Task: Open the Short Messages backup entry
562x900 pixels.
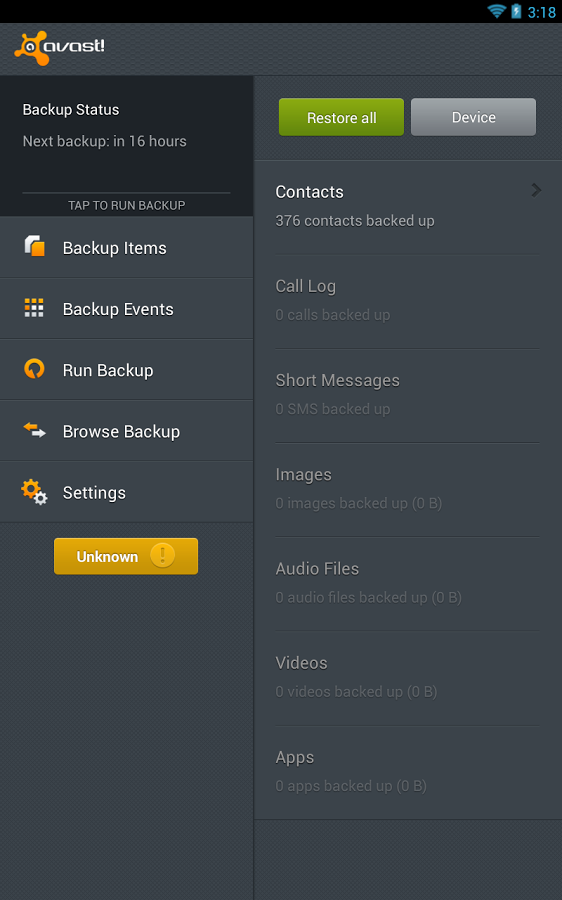Action: pyautogui.click(x=408, y=396)
